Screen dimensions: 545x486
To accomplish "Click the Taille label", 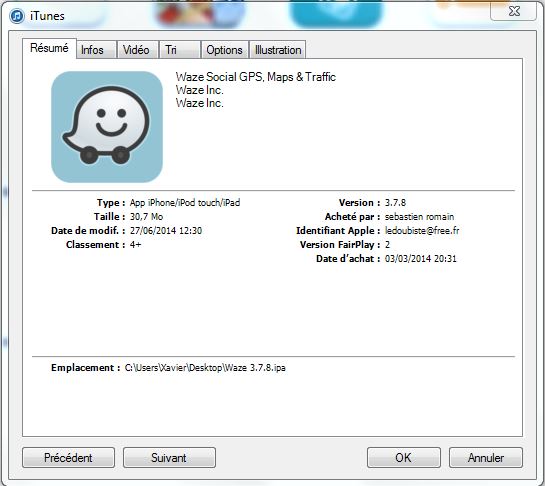I will [109, 217].
